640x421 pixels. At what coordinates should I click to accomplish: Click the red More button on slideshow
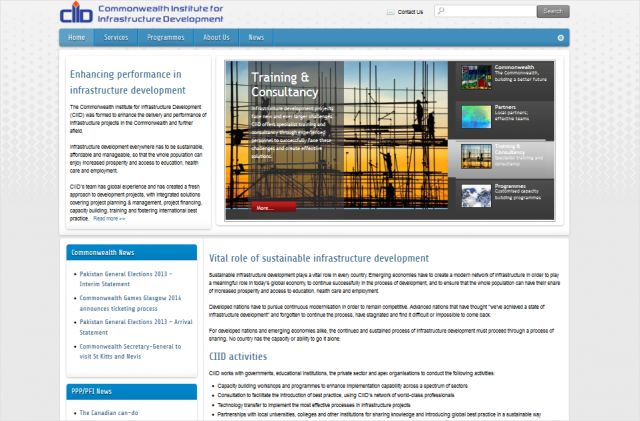pos(273,207)
